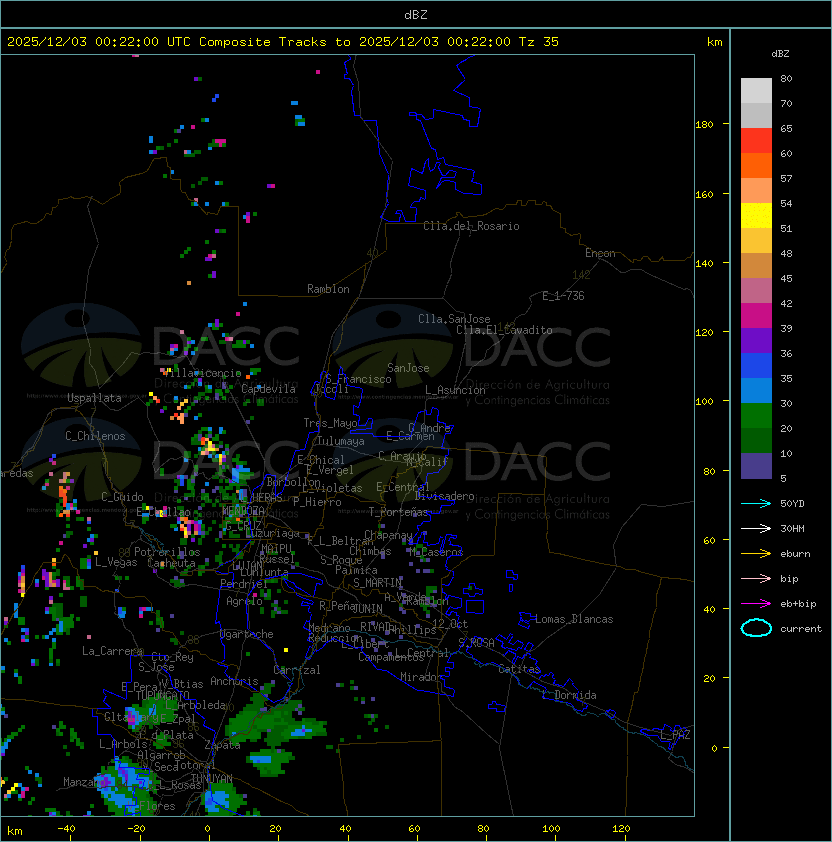This screenshot has height=842, width=832.
Task: Click the Cacheuta place label
Action: (171, 563)
